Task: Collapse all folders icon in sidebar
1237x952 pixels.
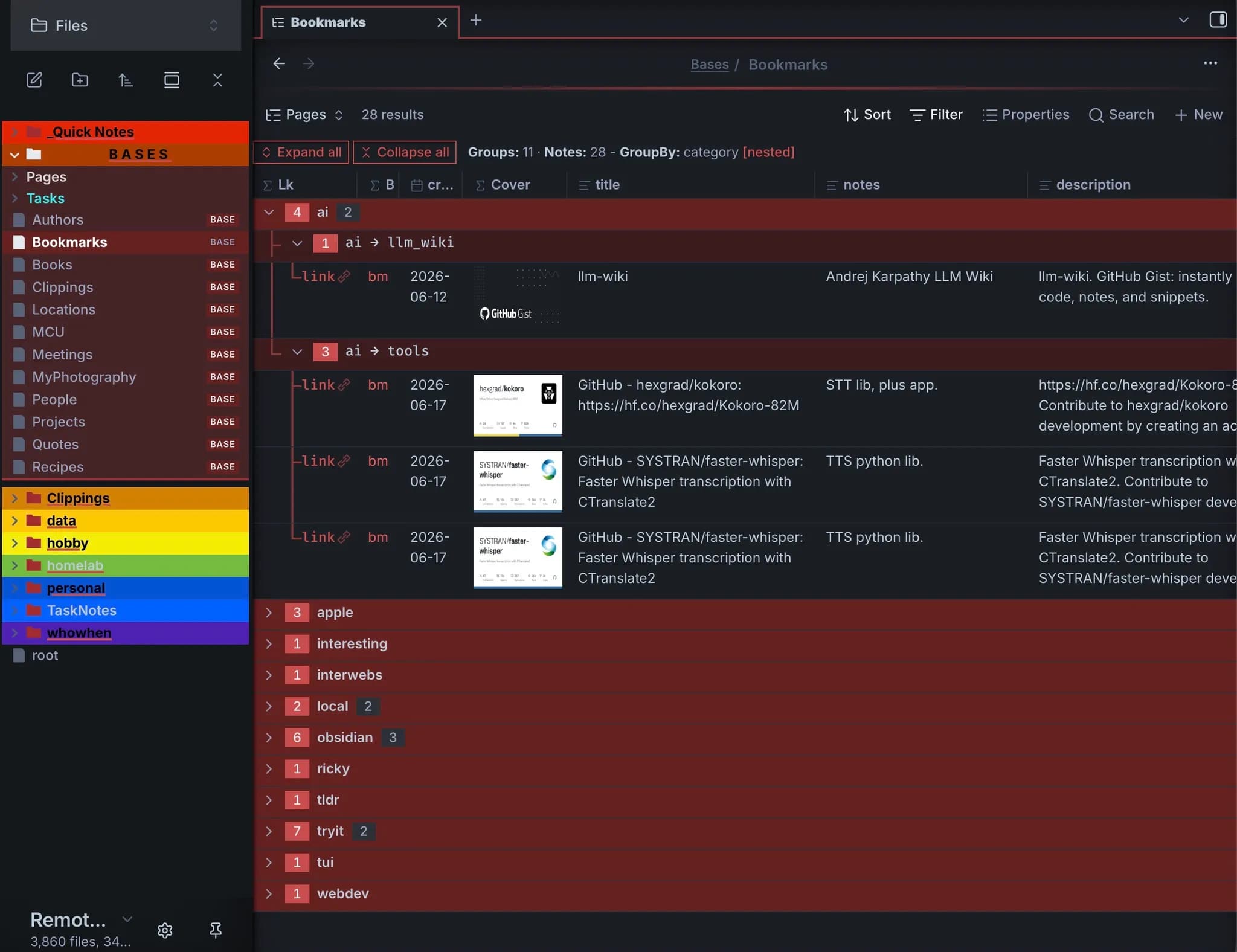Action: (217, 80)
